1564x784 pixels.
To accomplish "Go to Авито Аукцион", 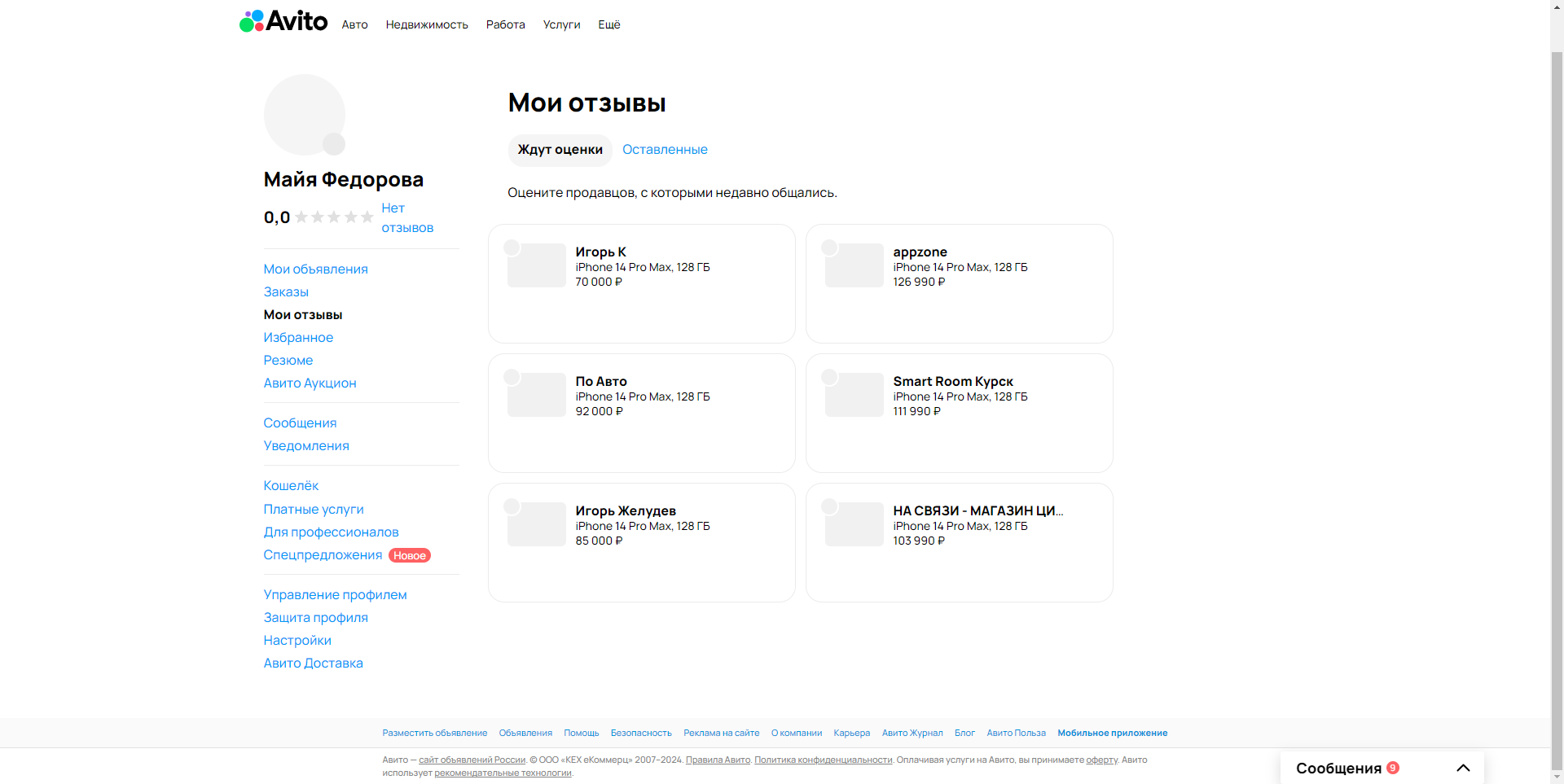I will tap(310, 383).
